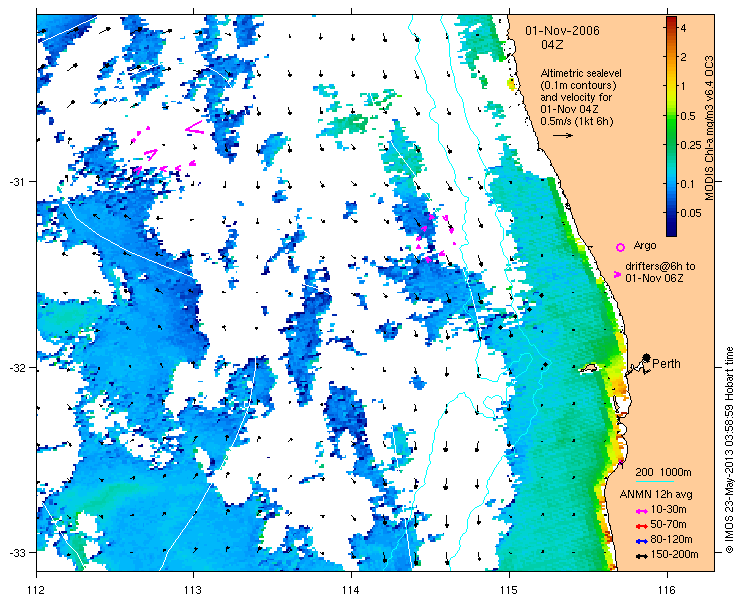Click the magenta Argo circle legend symbol
Viewport: 740px width, 600px height.
point(621,247)
